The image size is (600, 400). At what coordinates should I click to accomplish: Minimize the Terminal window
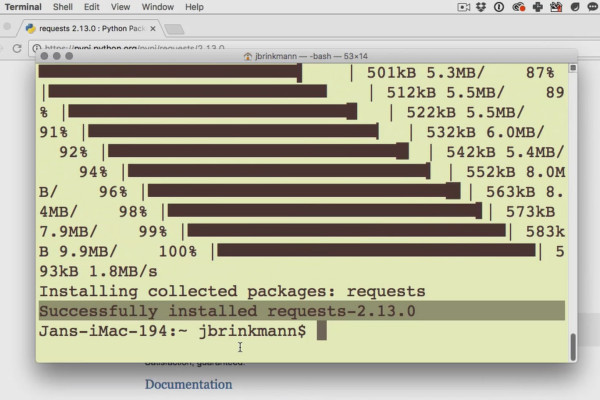57,56
